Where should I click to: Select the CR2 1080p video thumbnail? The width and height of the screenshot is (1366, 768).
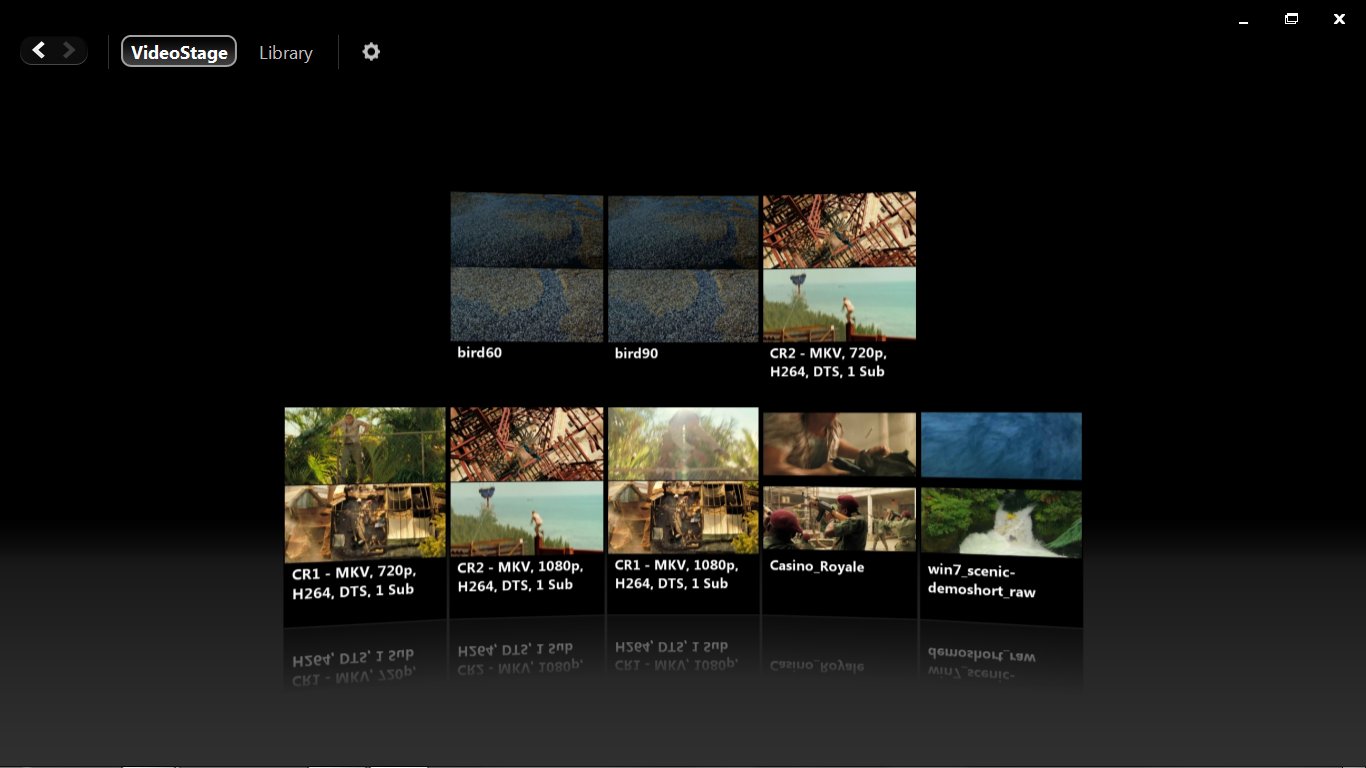click(526, 480)
